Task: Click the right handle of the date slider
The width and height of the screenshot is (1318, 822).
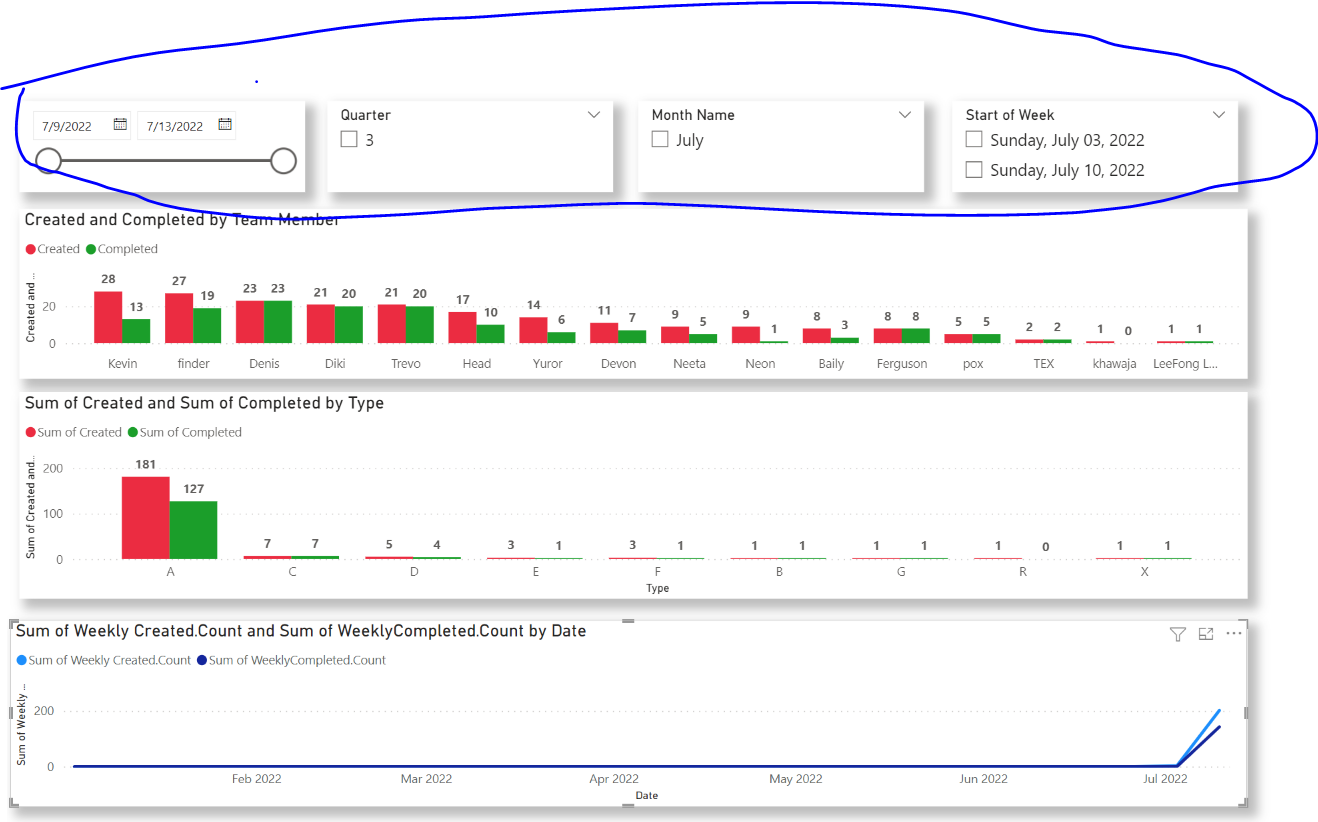Action: (x=284, y=160)
